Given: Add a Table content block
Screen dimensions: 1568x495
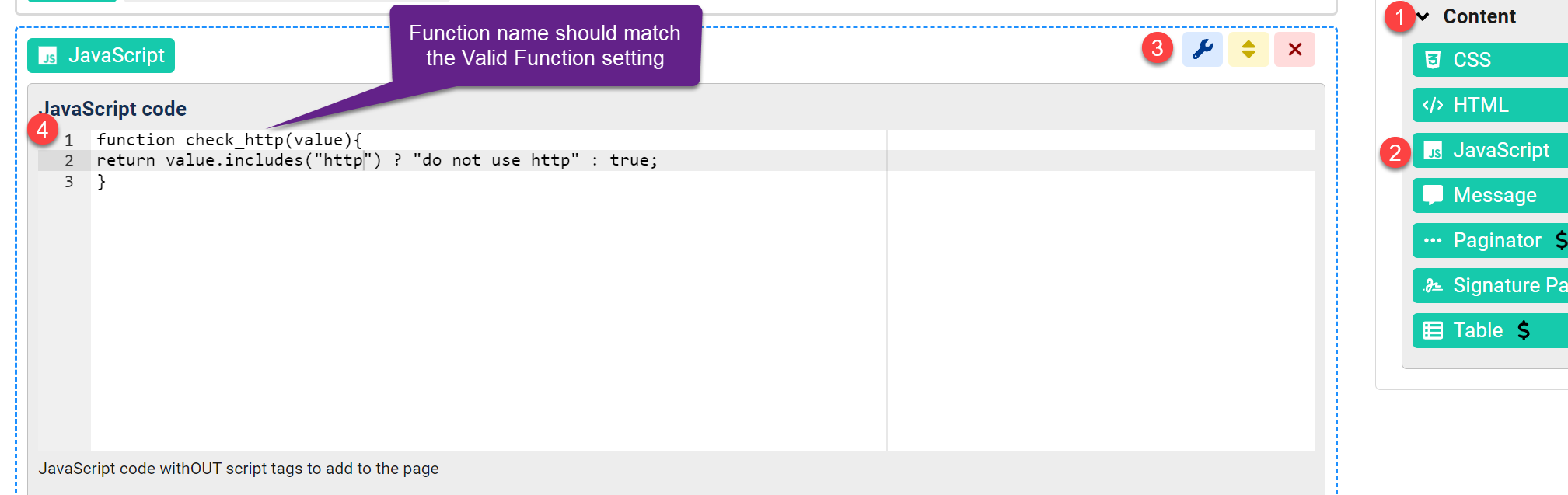Looking at the screenshot, I should pos(1479,330).
